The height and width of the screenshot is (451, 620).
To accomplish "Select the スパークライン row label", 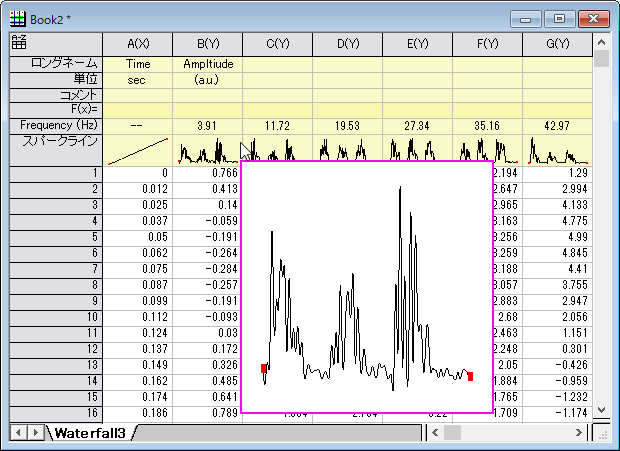I will click(56, 150).
